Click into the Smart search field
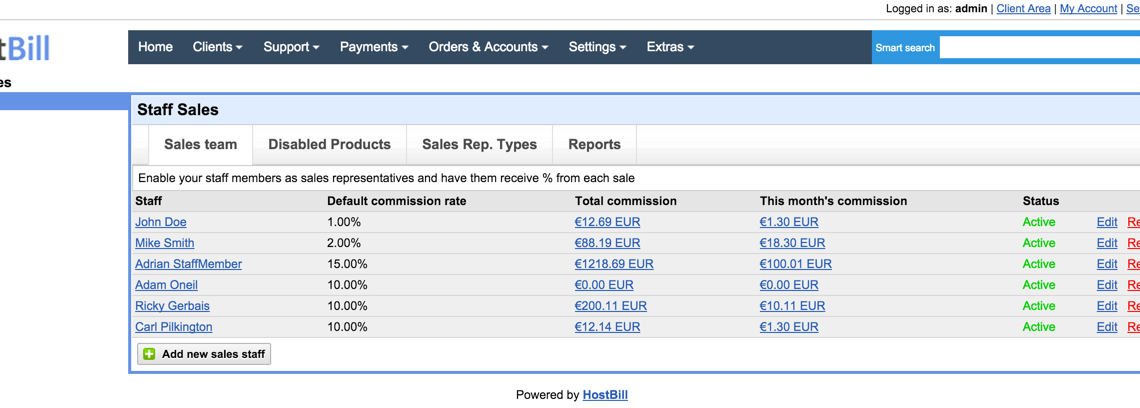The width and height of the screenshot is (1140, 408). pyautogui.click(x=1040, y=47)
